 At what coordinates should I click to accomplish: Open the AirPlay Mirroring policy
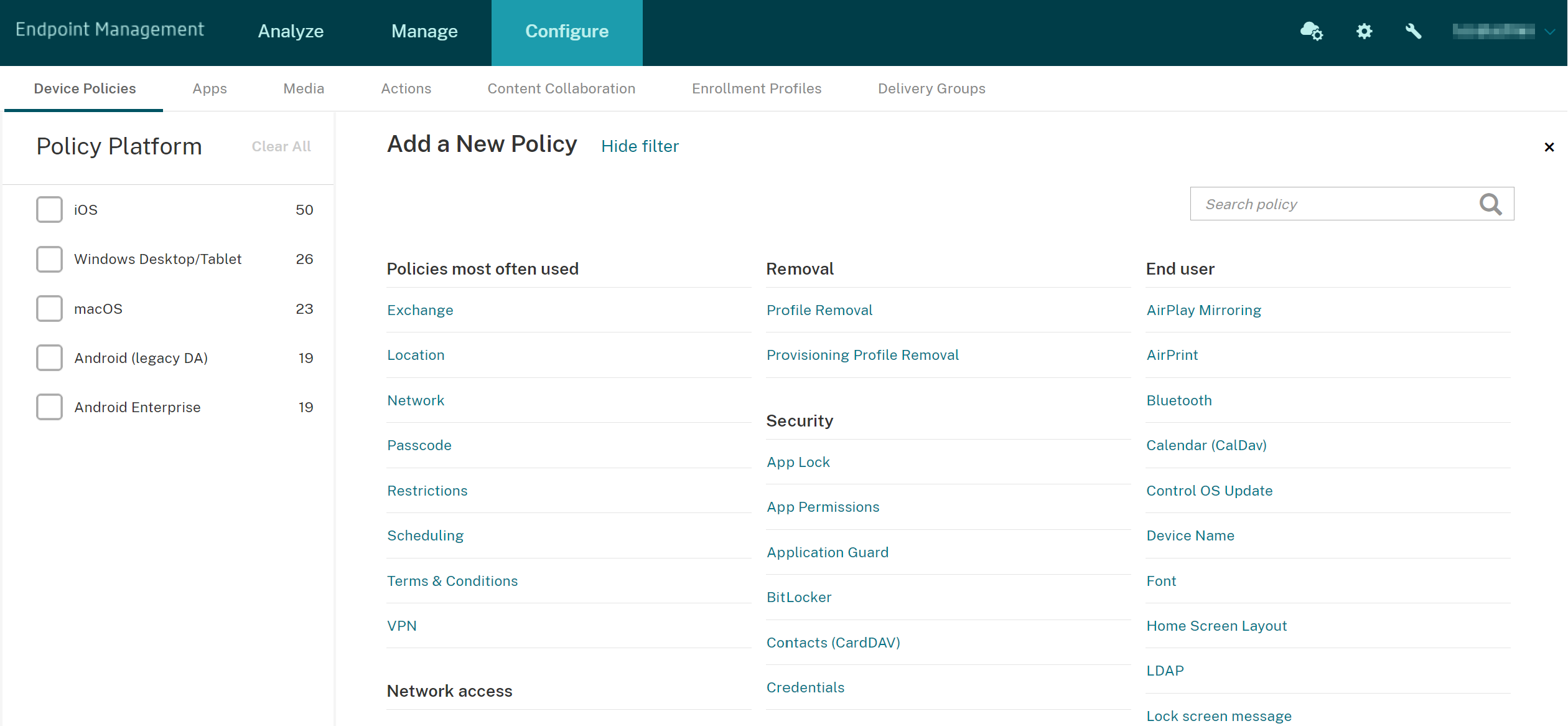pos(1203,310)
